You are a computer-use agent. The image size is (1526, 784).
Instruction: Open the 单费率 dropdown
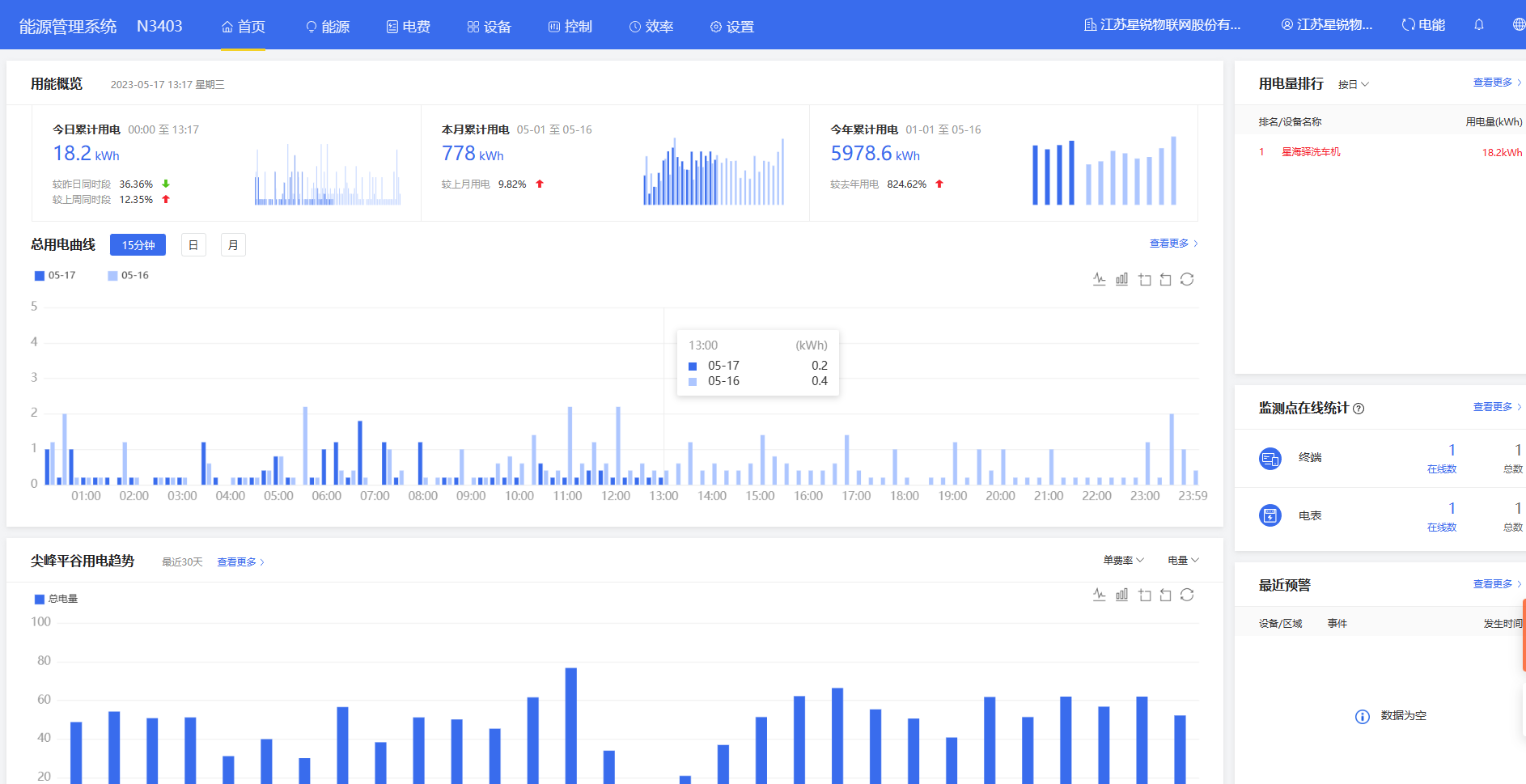click(x=1123, y=561)
